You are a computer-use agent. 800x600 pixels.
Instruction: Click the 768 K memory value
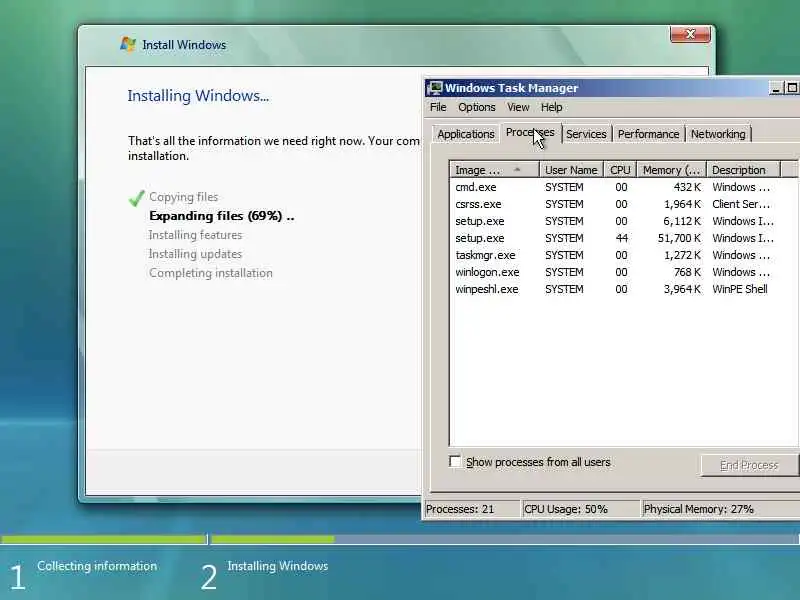pos(687,272)
